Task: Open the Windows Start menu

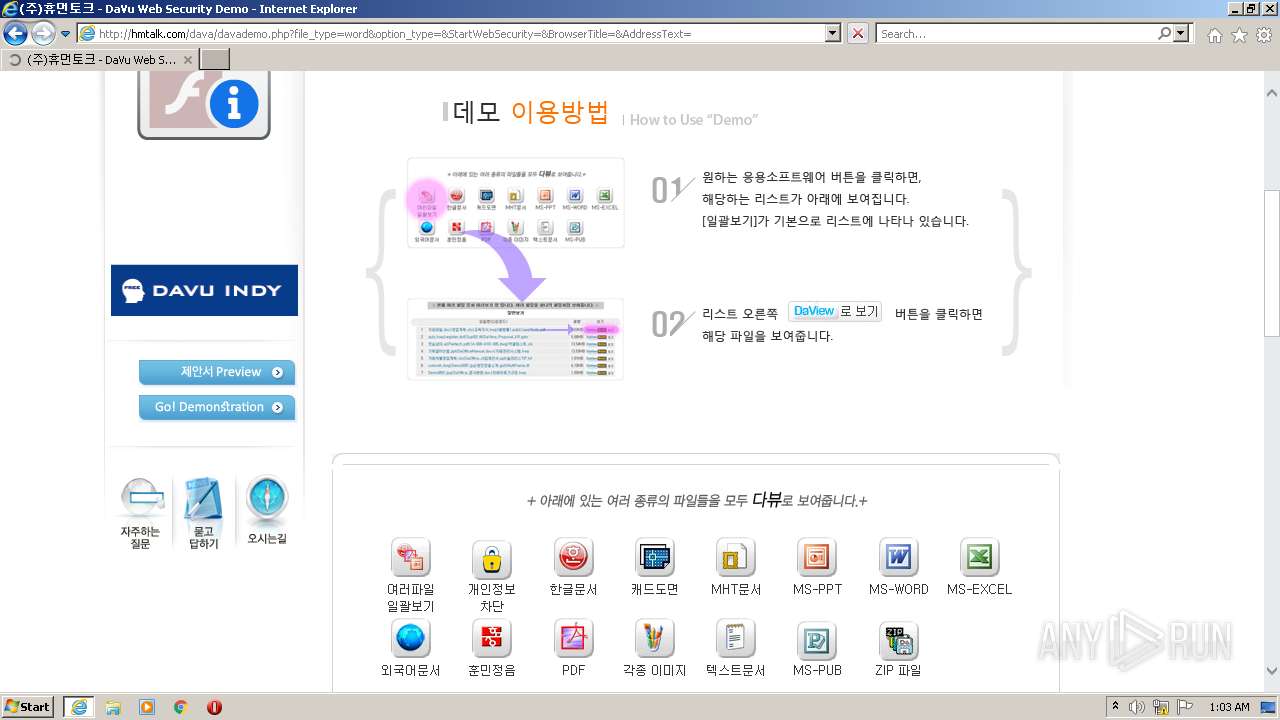Action: pos(28,706)
